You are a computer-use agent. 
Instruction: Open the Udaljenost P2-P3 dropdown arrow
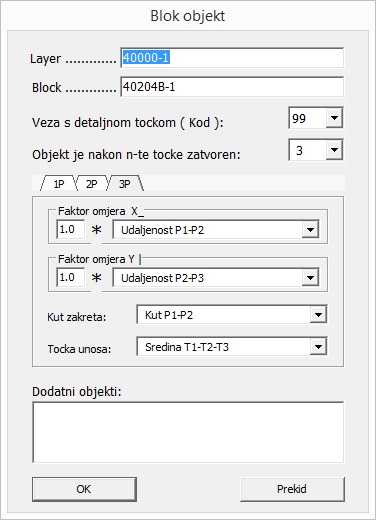[310, 278]
